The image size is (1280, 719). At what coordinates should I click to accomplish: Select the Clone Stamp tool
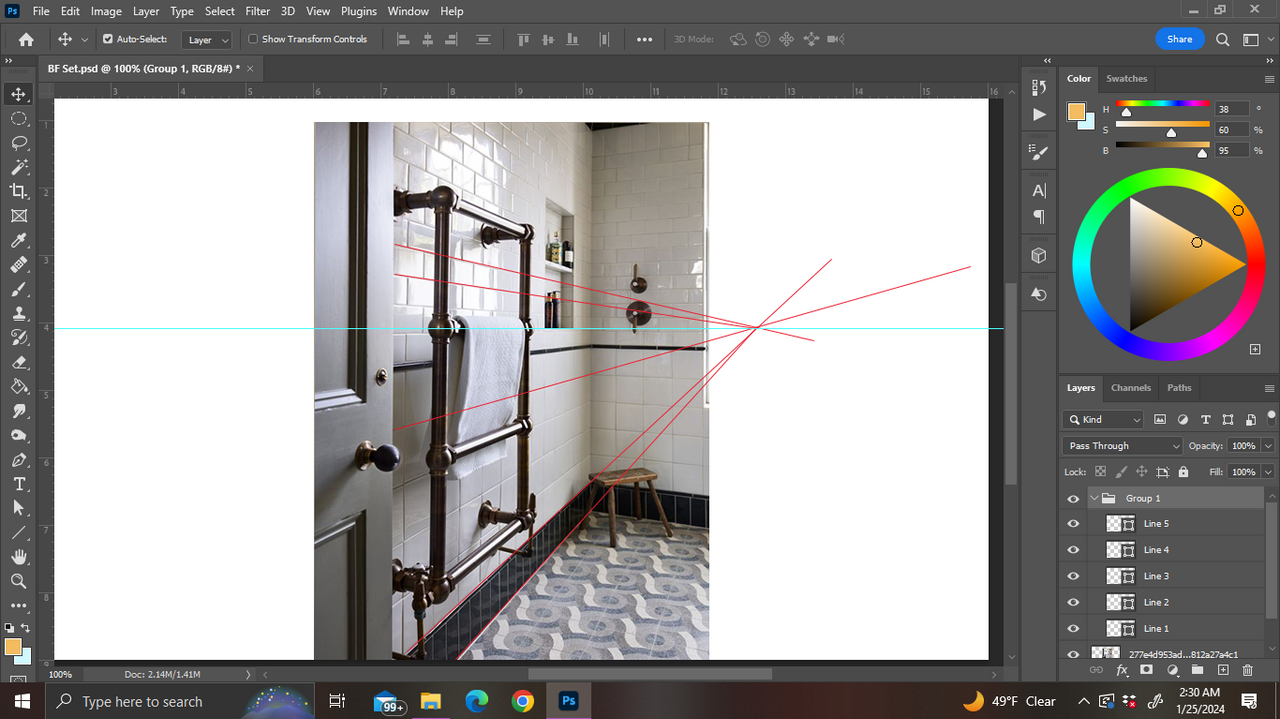pos(18,313)
